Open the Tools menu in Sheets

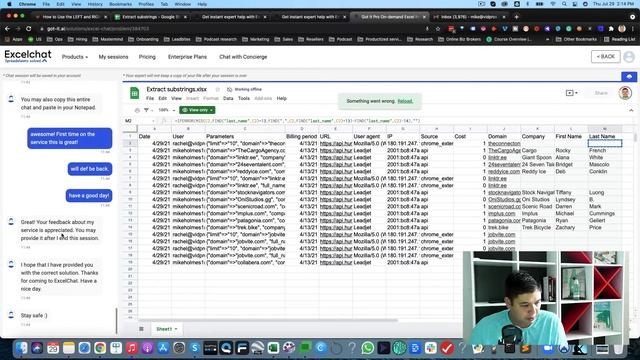pyautogui.click(x=244, y=98)
